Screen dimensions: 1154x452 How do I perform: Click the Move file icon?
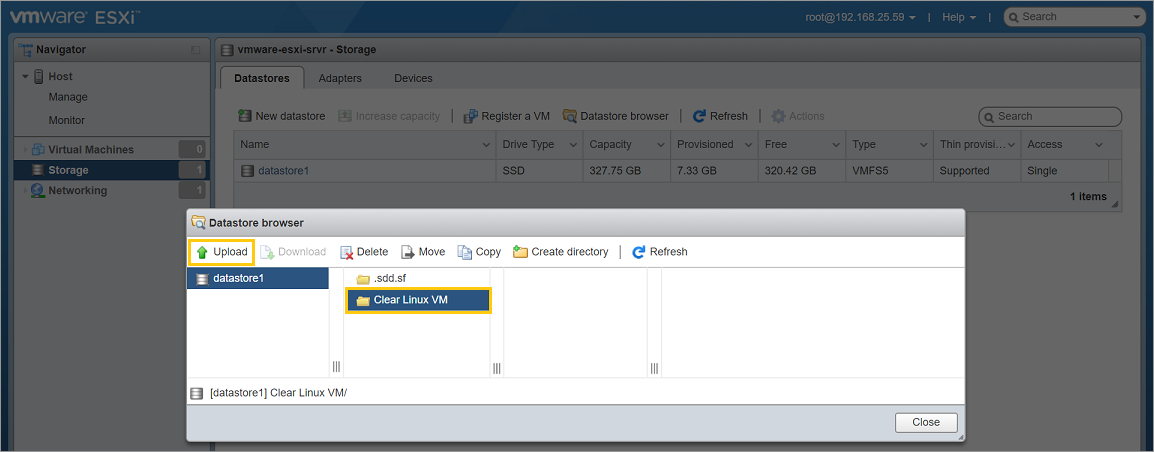(x=408, y=252)
